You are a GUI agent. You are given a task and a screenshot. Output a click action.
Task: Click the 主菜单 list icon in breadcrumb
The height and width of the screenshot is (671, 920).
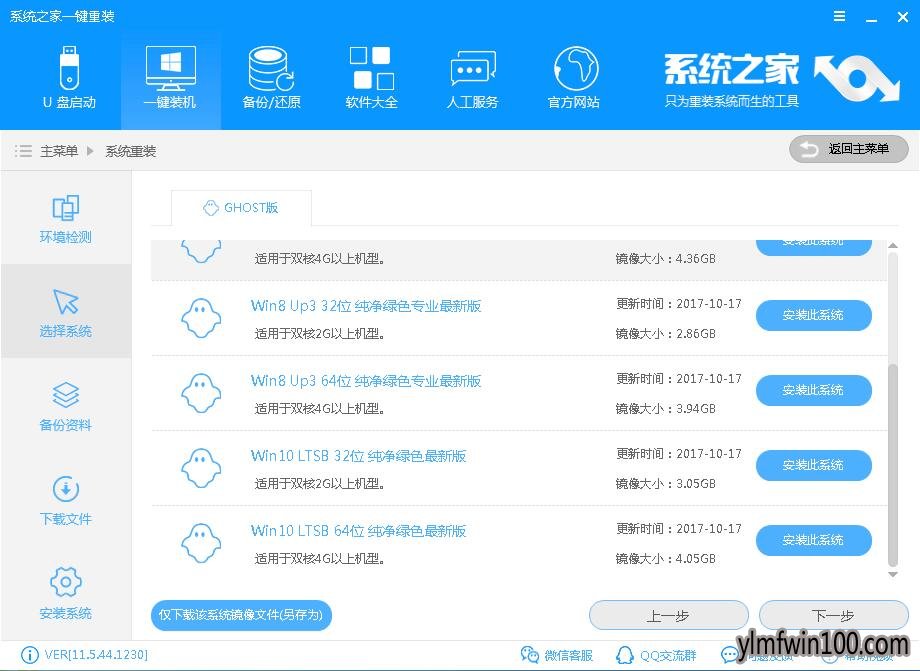pos(23,151)
